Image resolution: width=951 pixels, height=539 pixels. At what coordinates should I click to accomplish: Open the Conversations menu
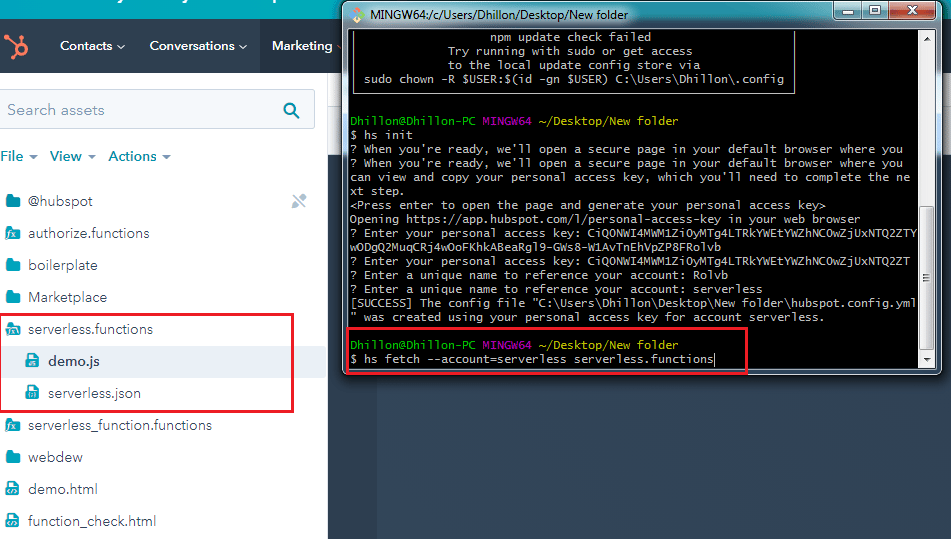coord(198,46)
